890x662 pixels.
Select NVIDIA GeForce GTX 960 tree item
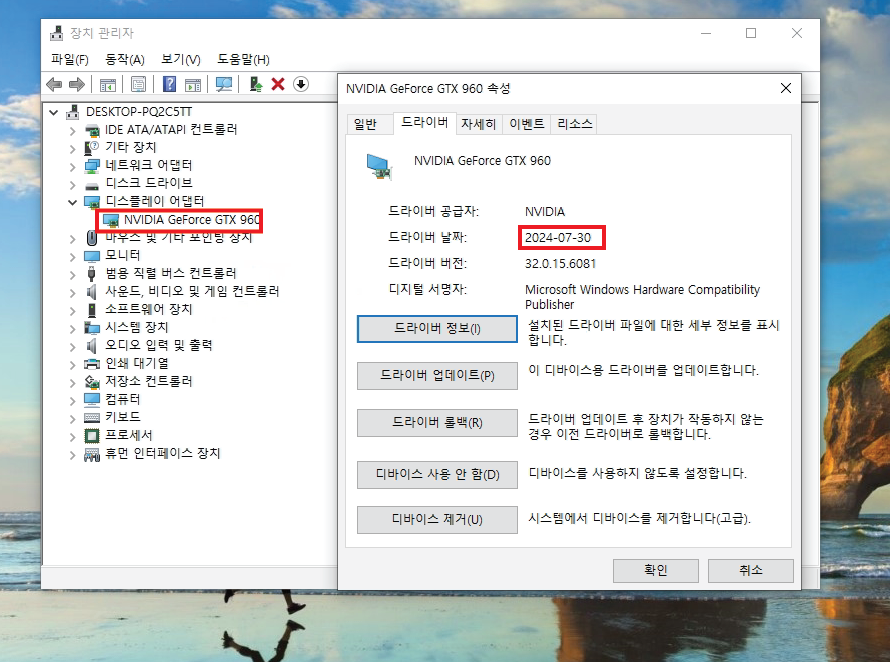coord(191,220)
